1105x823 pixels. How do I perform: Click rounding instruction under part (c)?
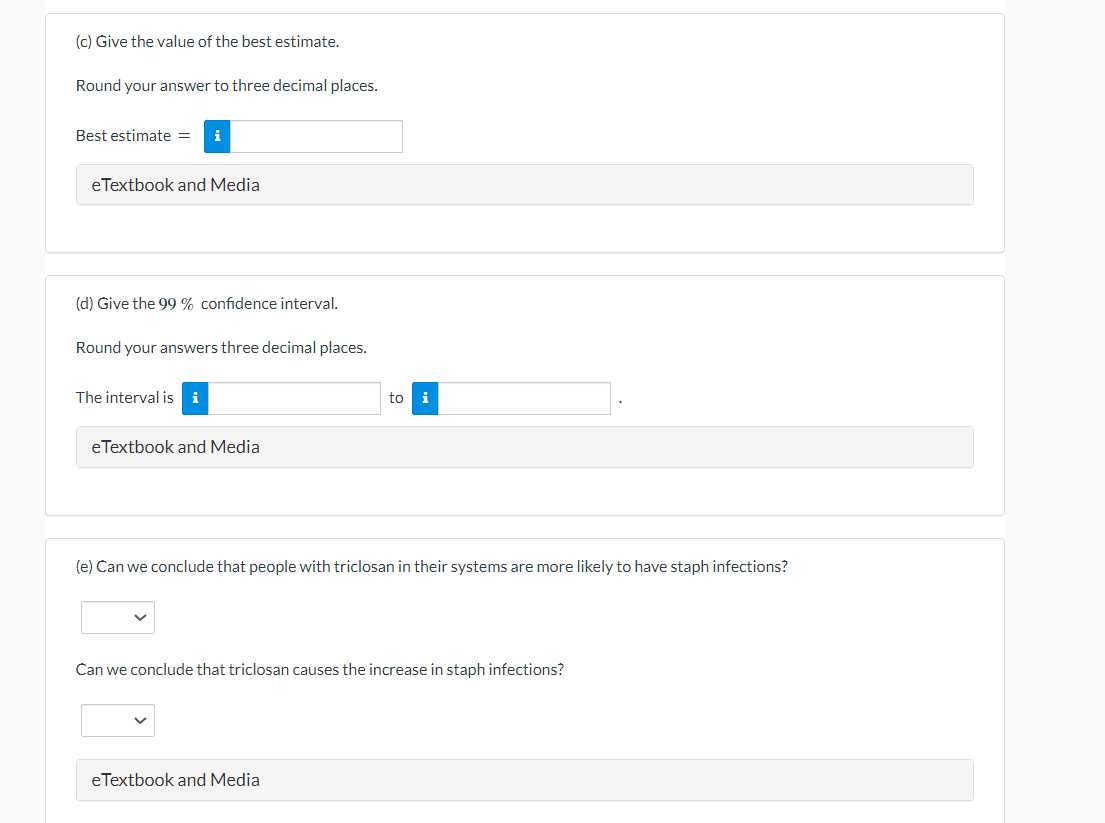(x=226, y=86)
